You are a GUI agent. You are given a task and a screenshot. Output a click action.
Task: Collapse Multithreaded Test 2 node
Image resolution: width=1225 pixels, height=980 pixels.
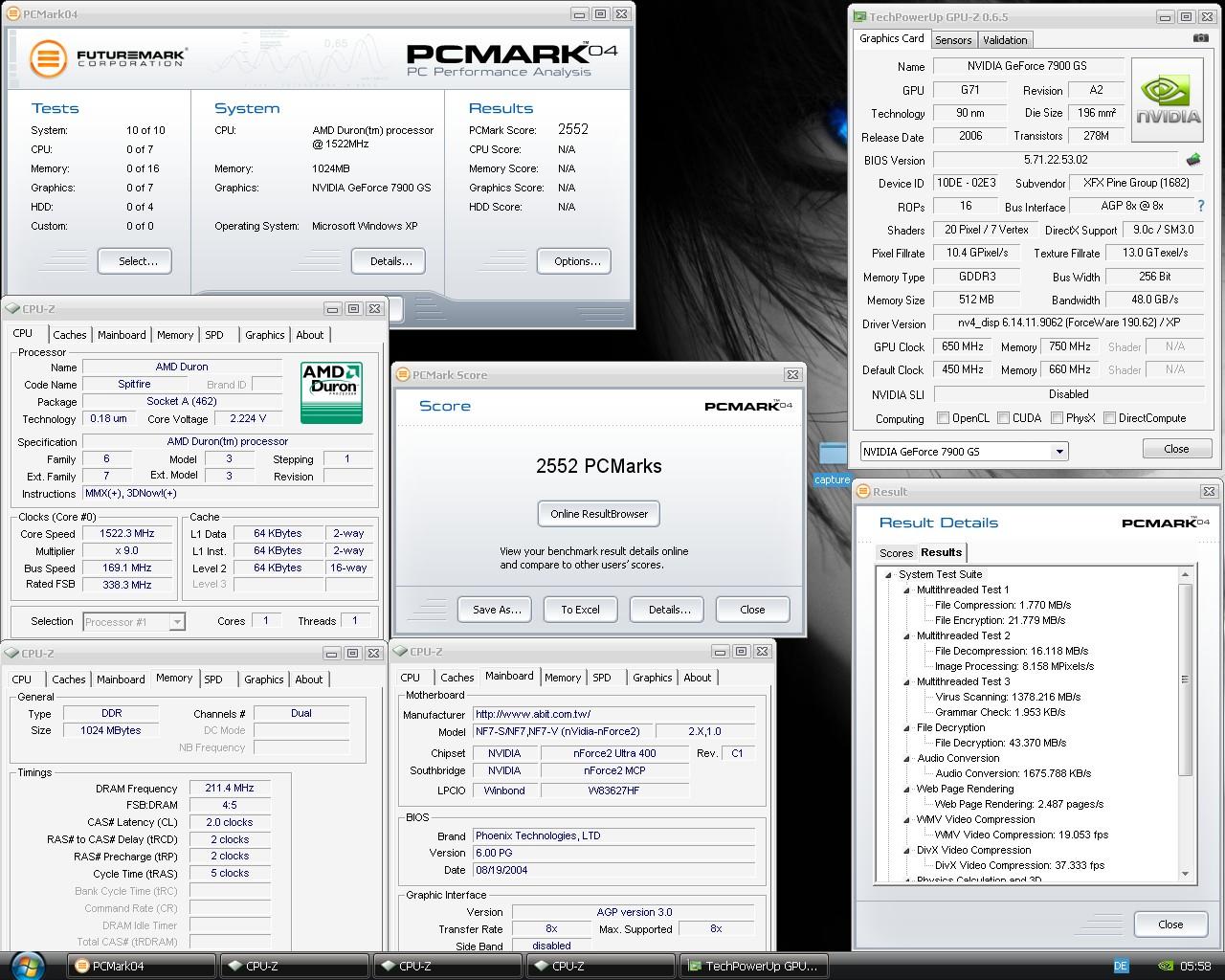click(x=907, y=635)
